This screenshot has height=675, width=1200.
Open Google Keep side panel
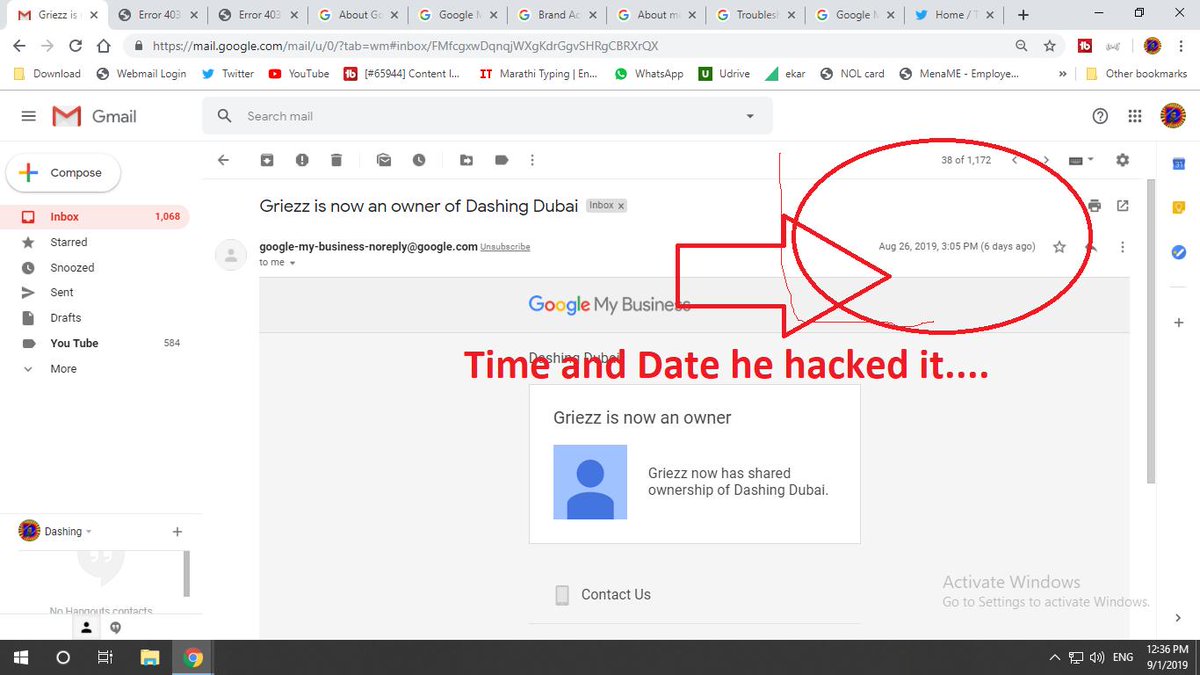point(1178,208)
